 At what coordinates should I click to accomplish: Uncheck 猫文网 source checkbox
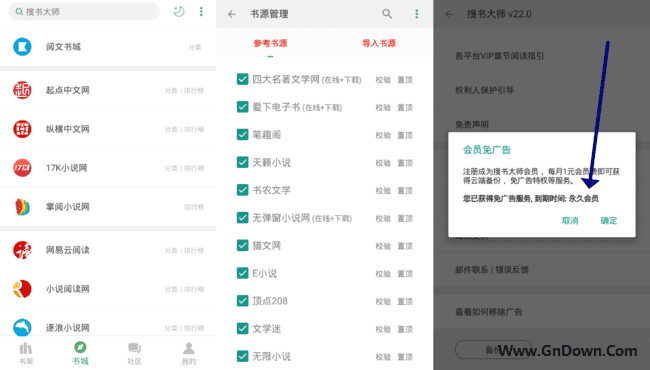tap(243, 246)
